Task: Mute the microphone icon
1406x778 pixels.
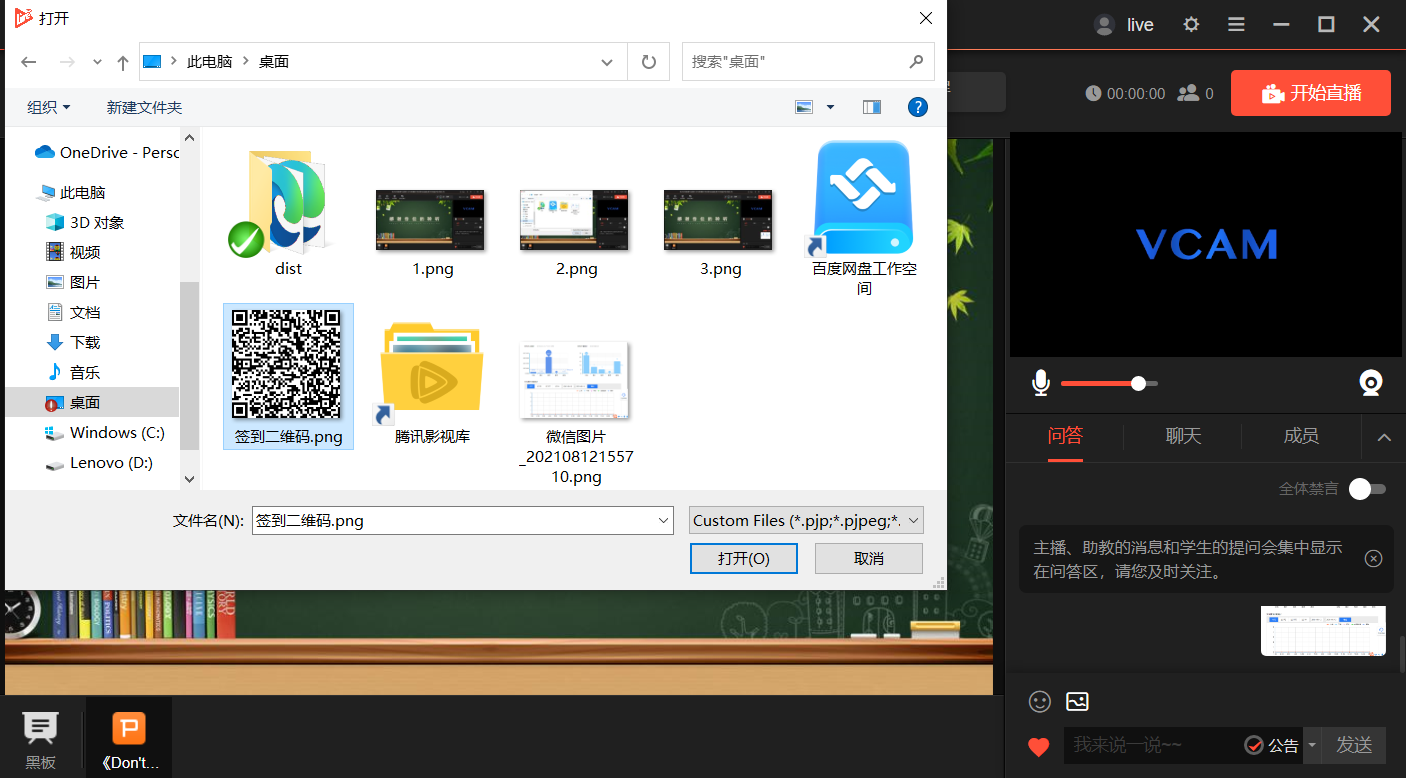Action: [x=1041, y=383]
